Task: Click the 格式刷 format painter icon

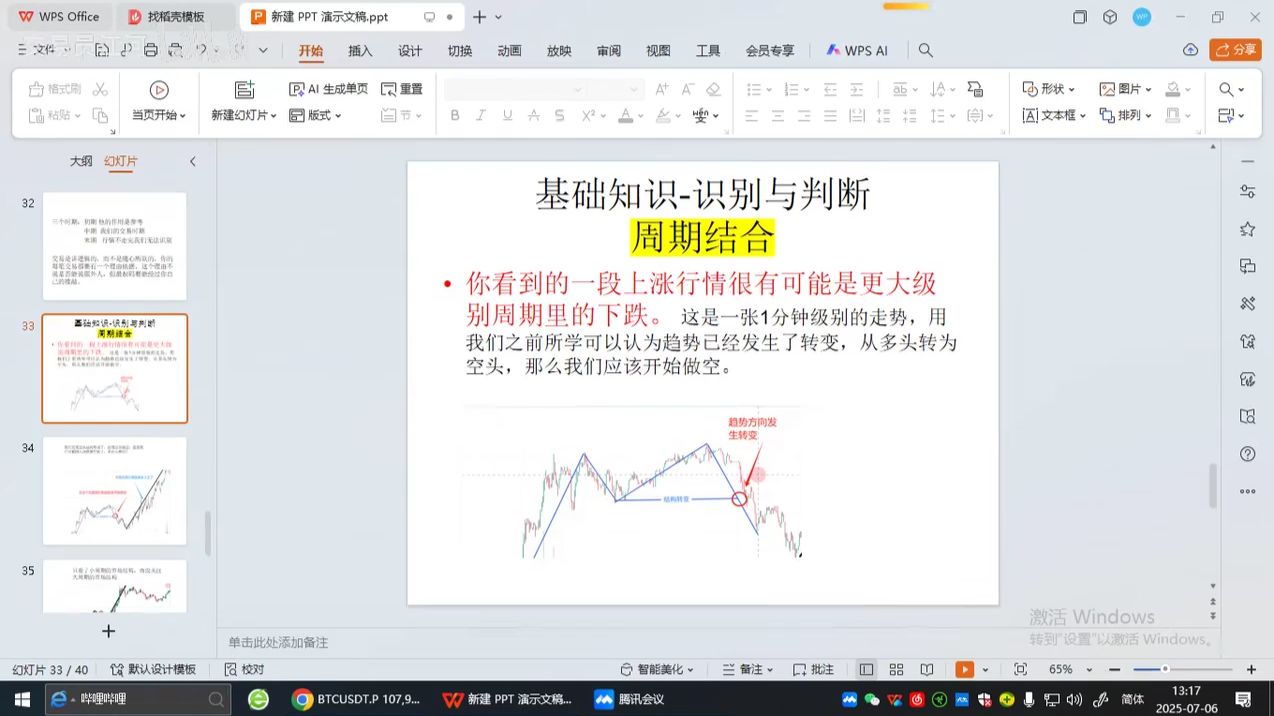Action: point(56,89)
